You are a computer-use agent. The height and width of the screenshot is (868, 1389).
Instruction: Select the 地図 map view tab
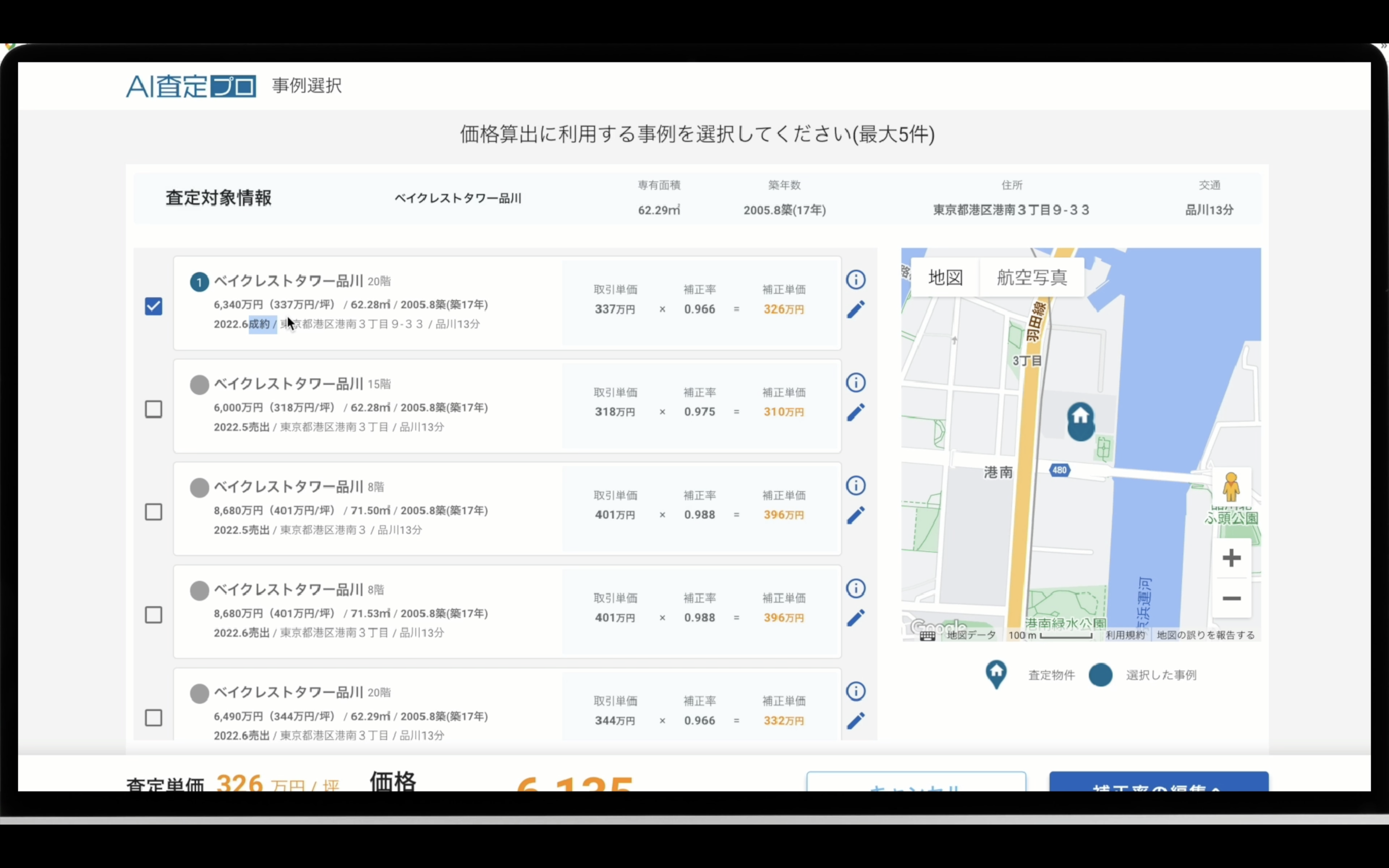(945, 278)
